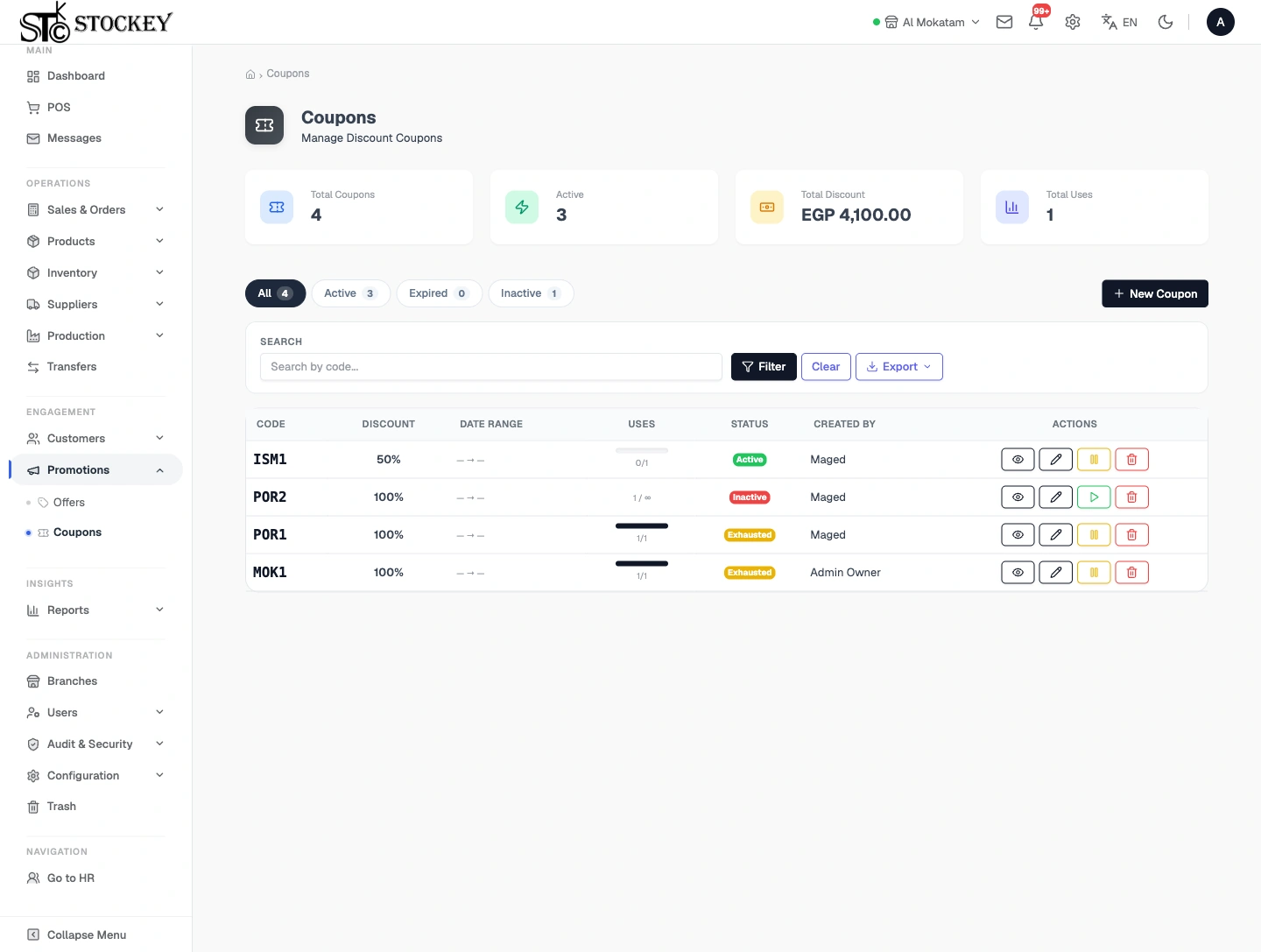Viewport: 1261px width, 952px height.
Task: Select the All coupons tab
Action: click(275, 293)
